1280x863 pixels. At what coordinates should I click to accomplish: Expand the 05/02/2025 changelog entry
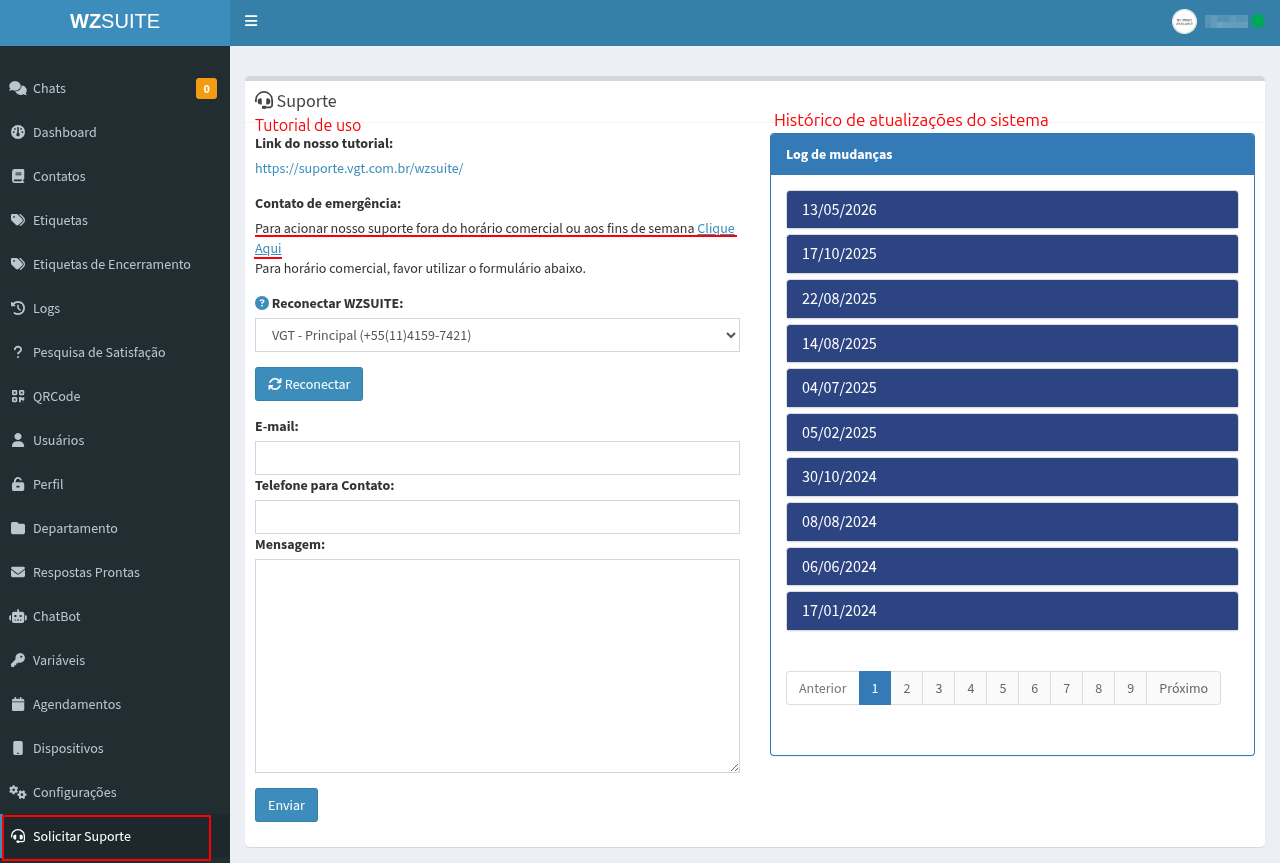point(1012,433)
